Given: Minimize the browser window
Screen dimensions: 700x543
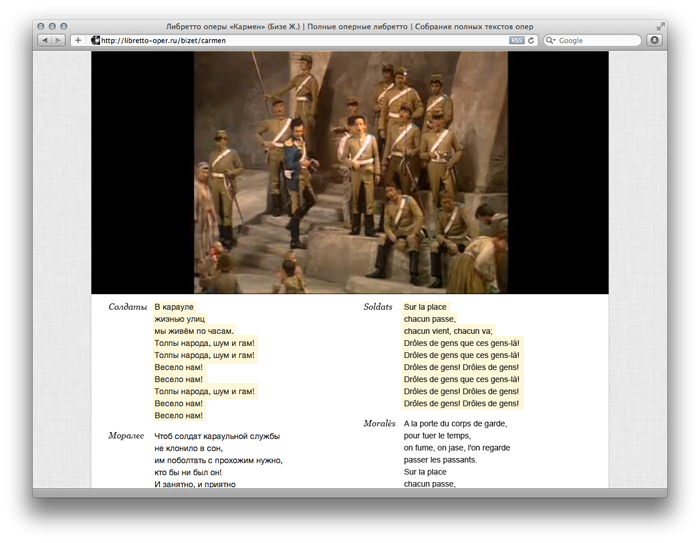Looking at the screenshot, I should coord(52,26).
